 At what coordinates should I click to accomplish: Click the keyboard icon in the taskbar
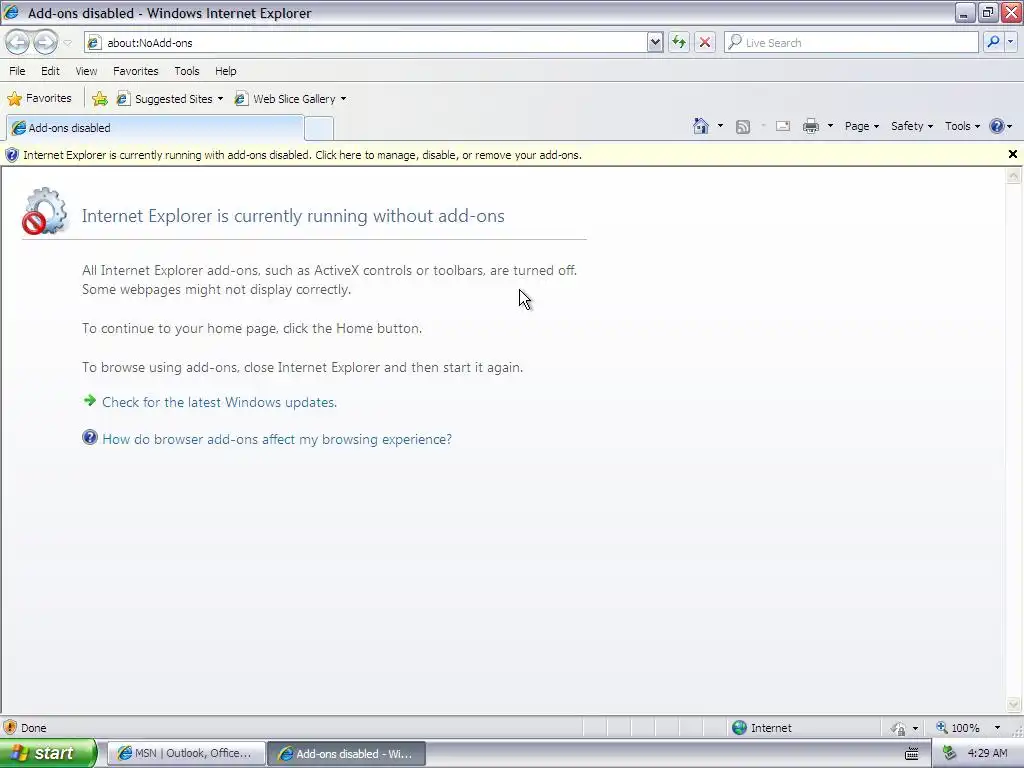[x=912, y=754]
